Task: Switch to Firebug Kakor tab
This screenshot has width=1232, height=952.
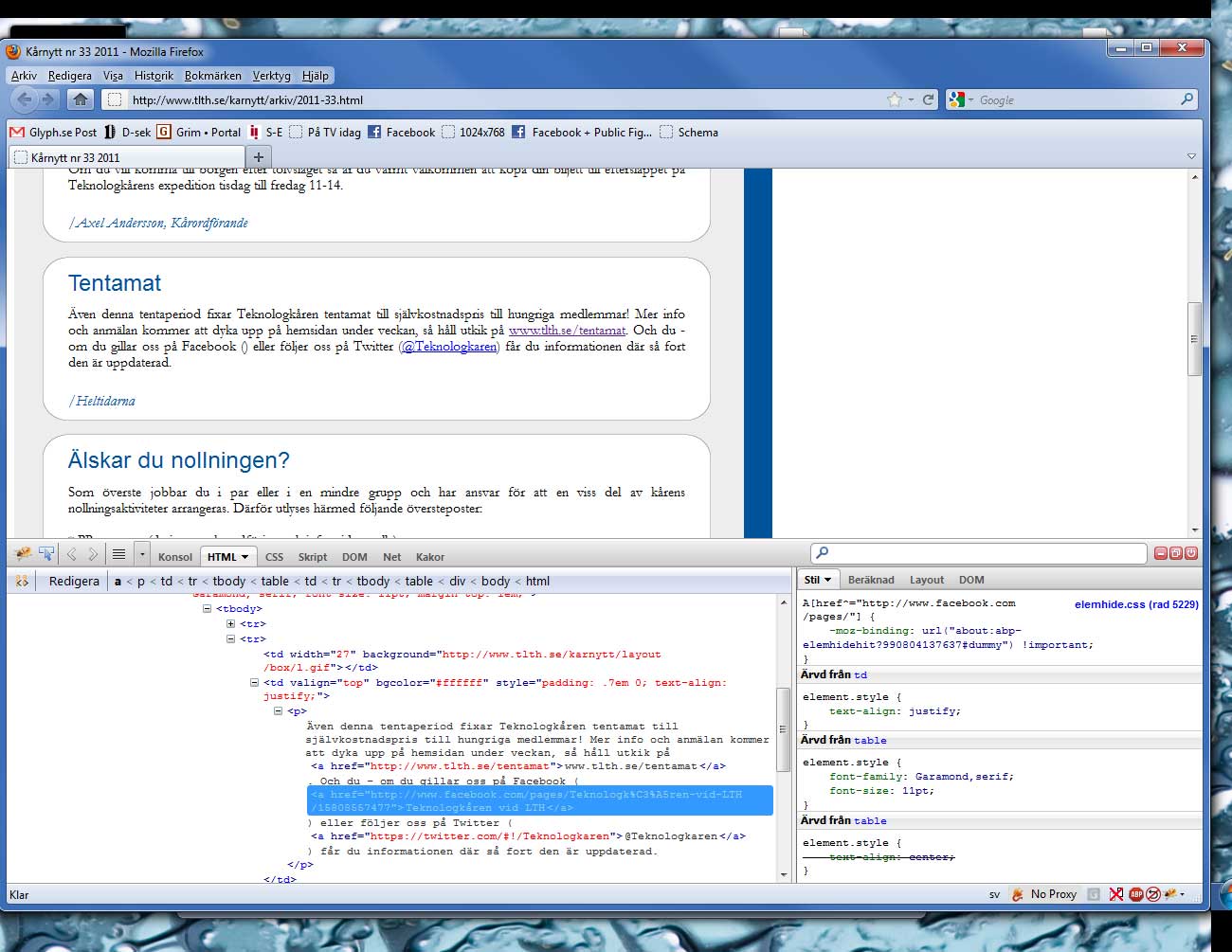Action: (x=430, y=557)
